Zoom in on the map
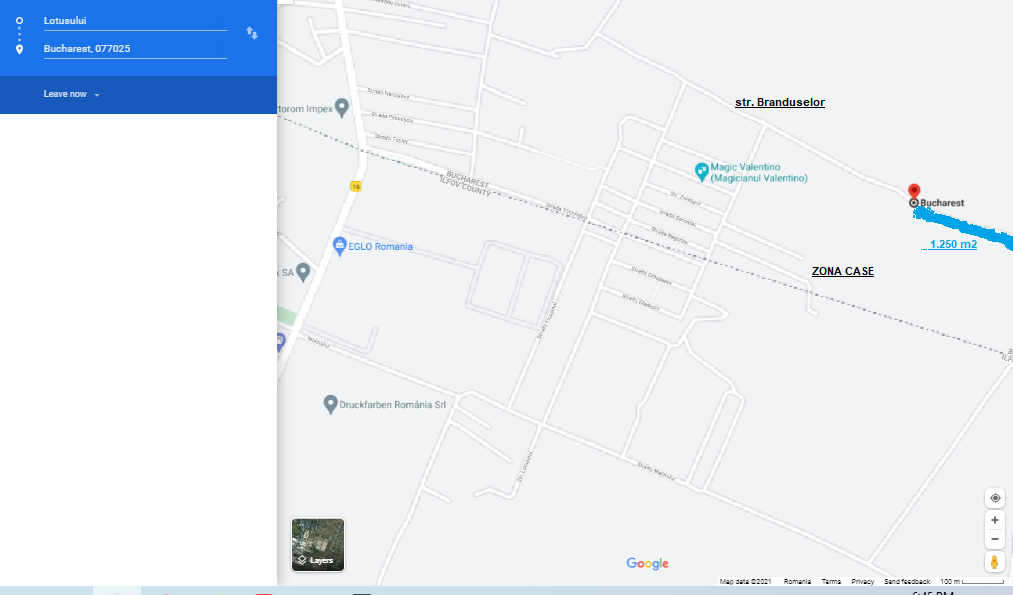 pos(995,520)
